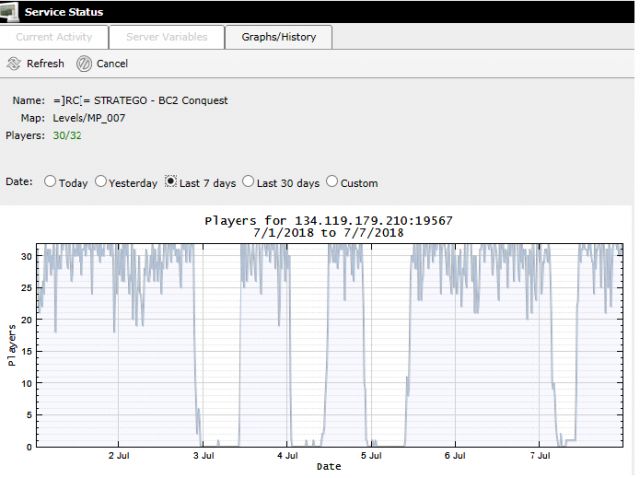
Task: Select the Graphs/History tab
Action: [278, 37]
